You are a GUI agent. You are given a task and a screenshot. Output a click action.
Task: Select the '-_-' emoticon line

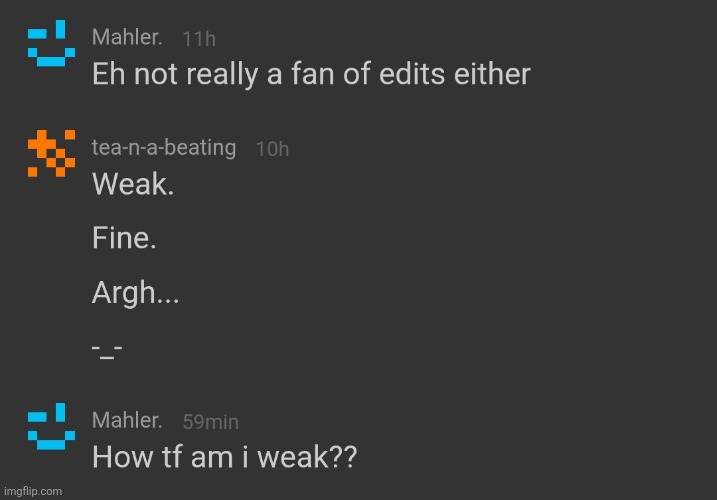click(x=106, y=349)
